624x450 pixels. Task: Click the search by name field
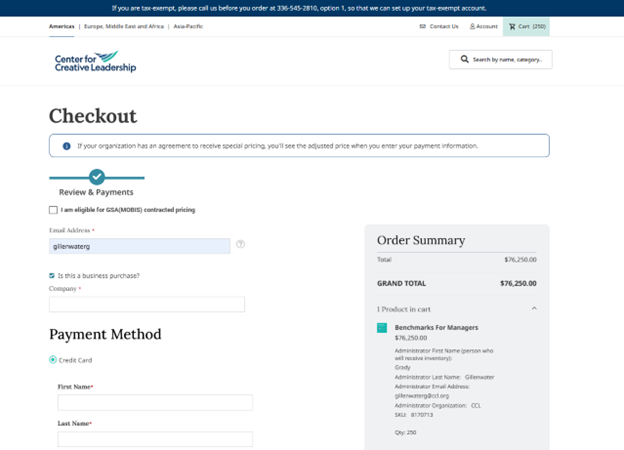[501, 59]
